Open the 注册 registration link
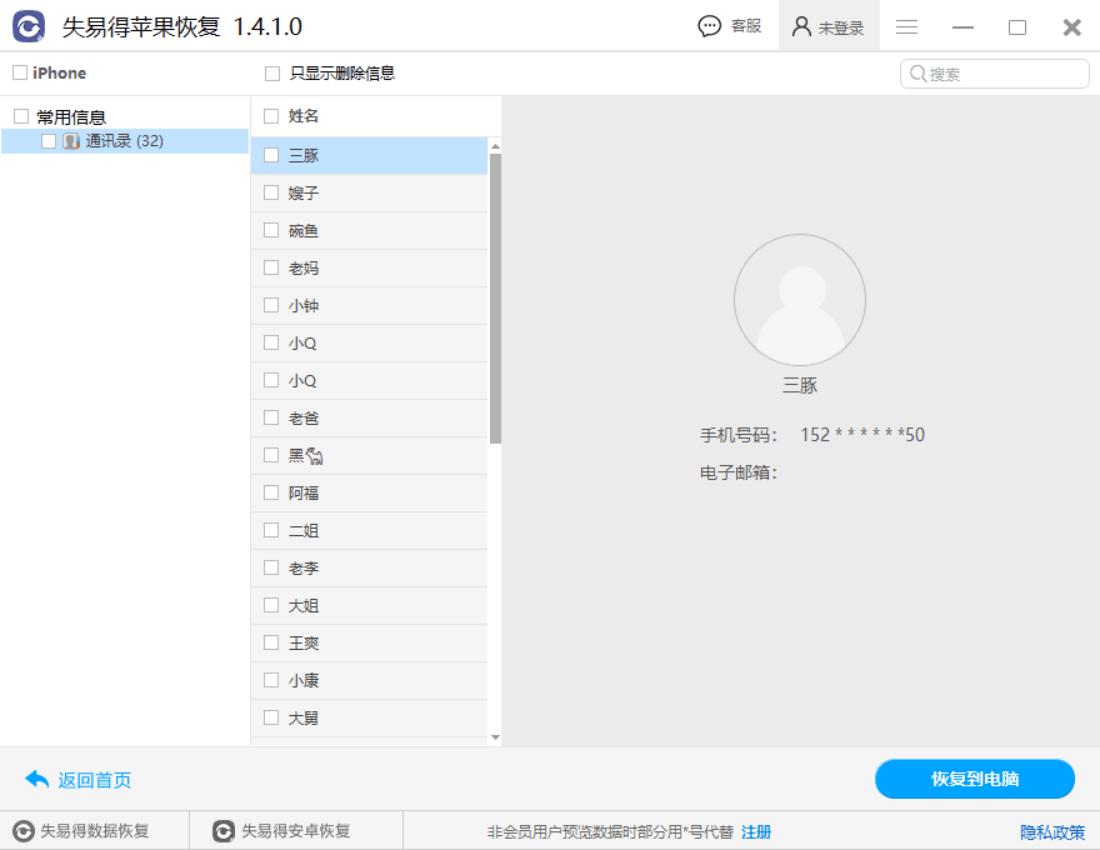Viewport: 1100px width, 850px height. 757,831
